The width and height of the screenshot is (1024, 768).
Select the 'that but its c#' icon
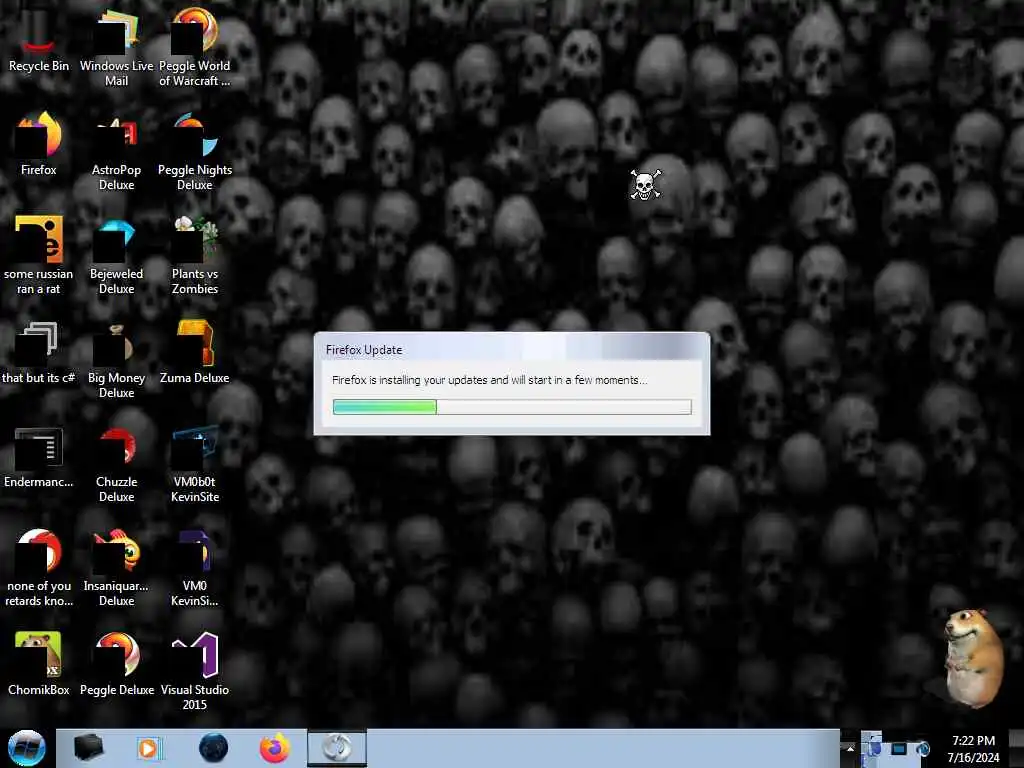[39, 351]
